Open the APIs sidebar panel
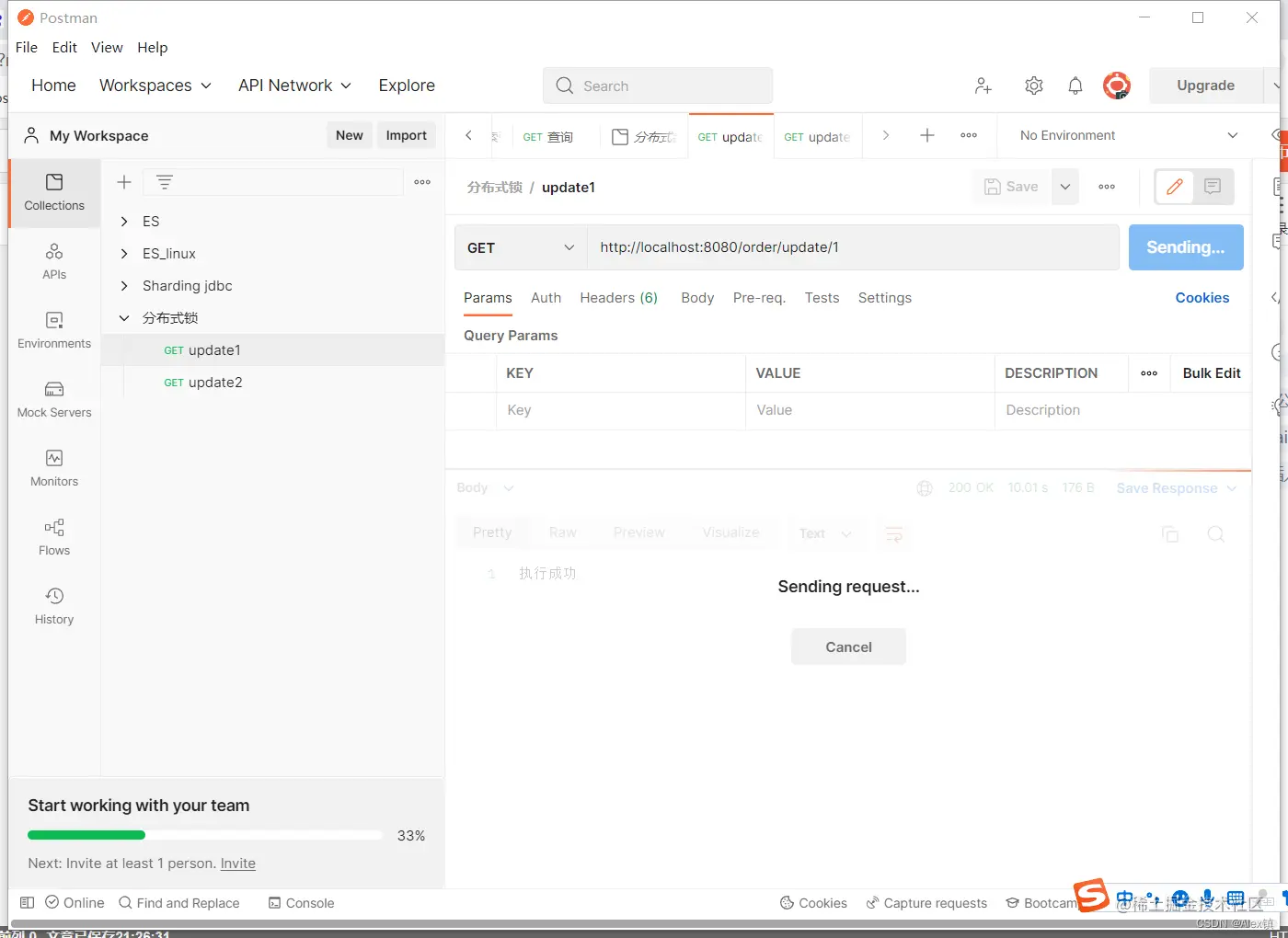This screenshot has width=1288, height=938. [54, 261]
